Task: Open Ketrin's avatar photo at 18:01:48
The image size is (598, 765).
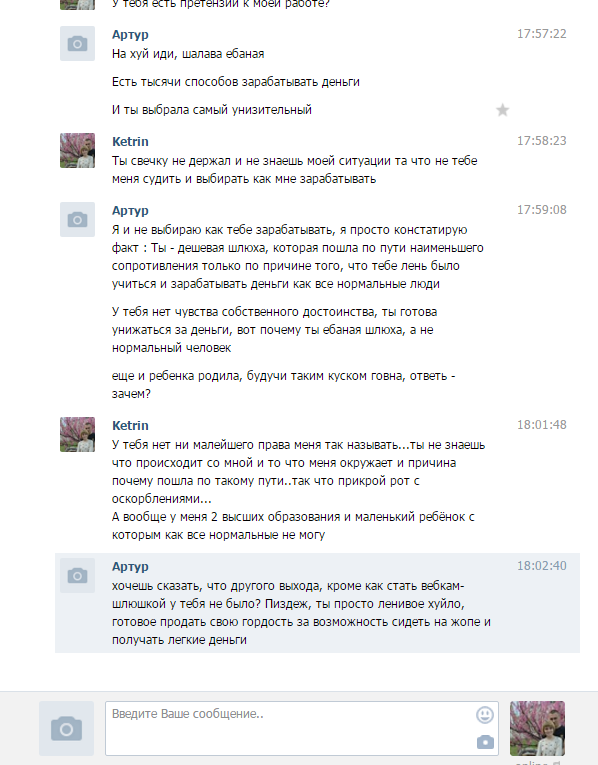Action: [77, 434]
